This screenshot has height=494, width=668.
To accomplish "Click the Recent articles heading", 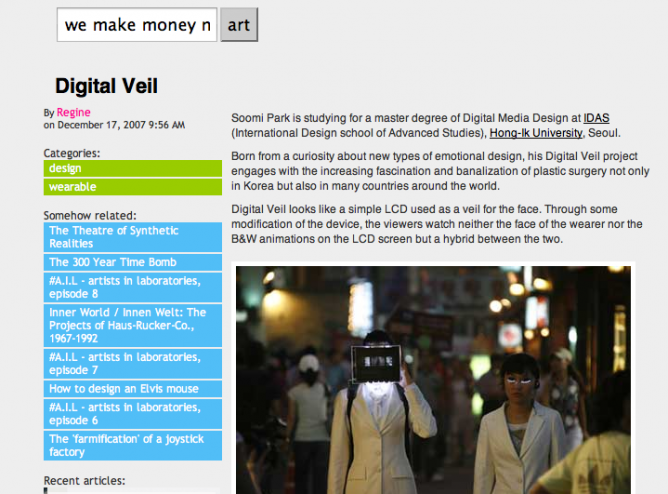I will [x=84, y=481].
